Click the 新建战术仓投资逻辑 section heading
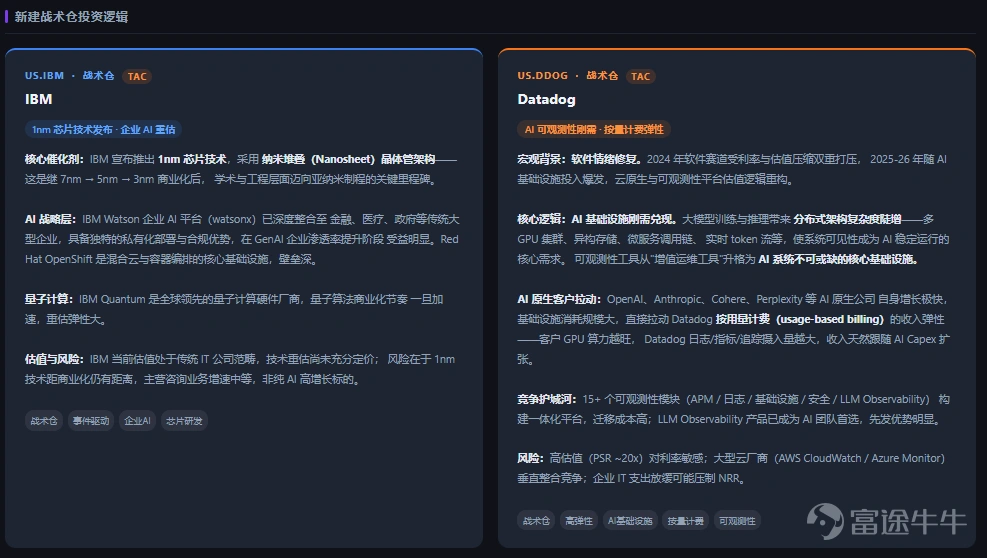Viewport: 987px width, 558px height. 71,17
